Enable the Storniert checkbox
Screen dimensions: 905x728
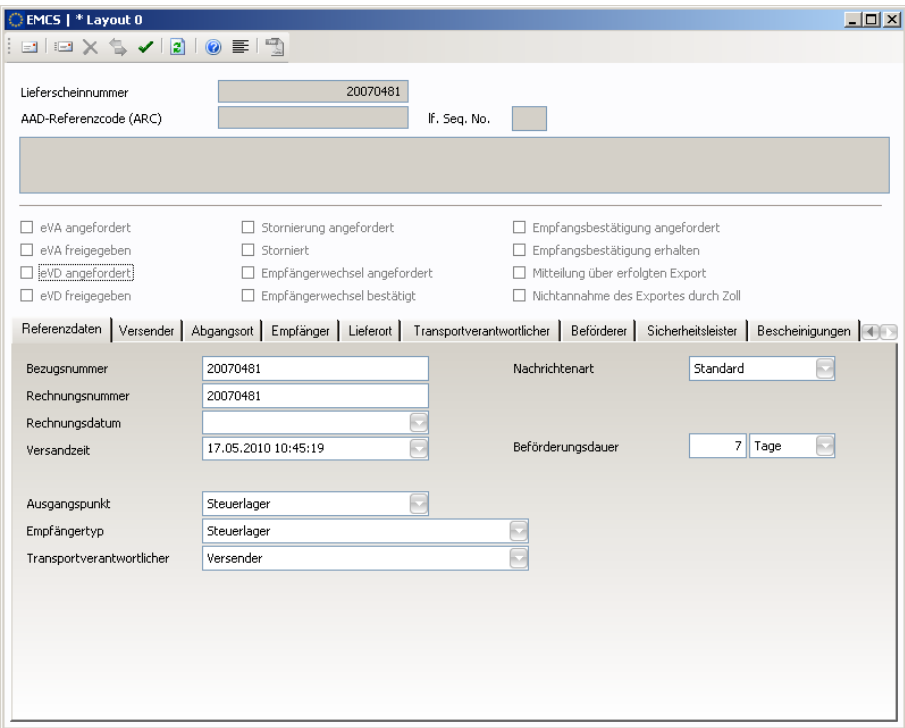pos(251,250)
